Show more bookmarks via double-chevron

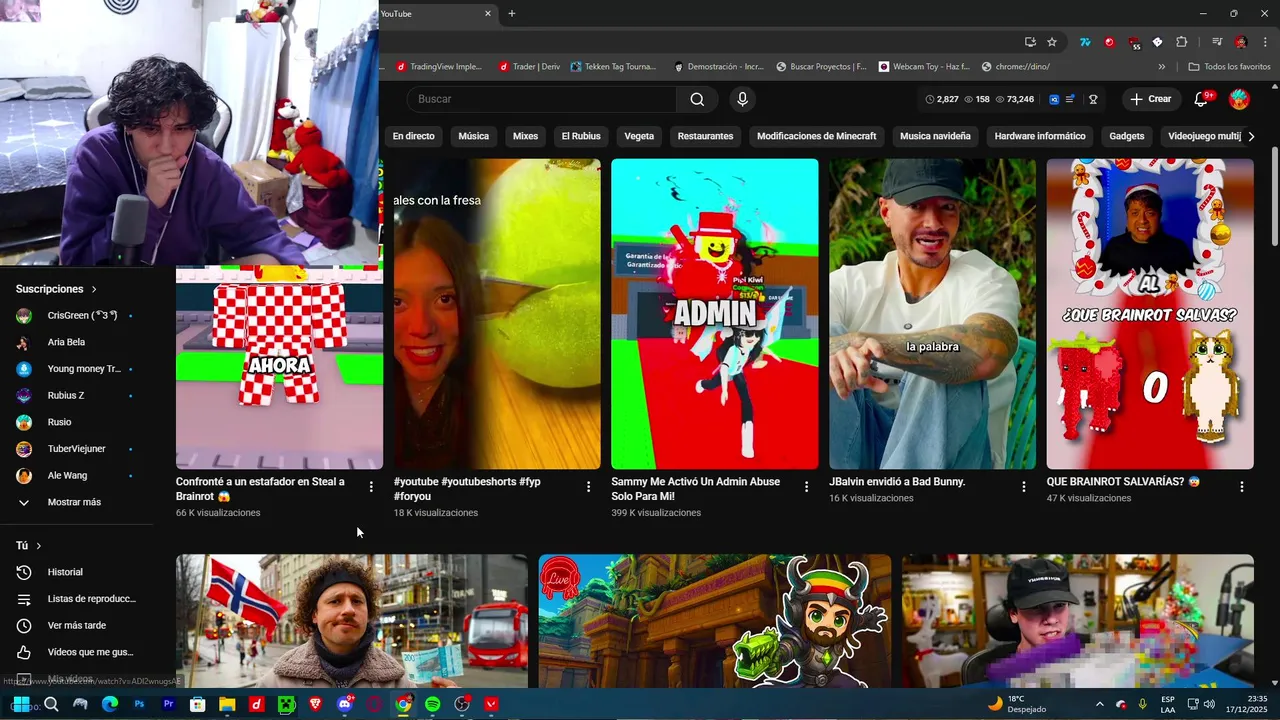coord(1161,67)
